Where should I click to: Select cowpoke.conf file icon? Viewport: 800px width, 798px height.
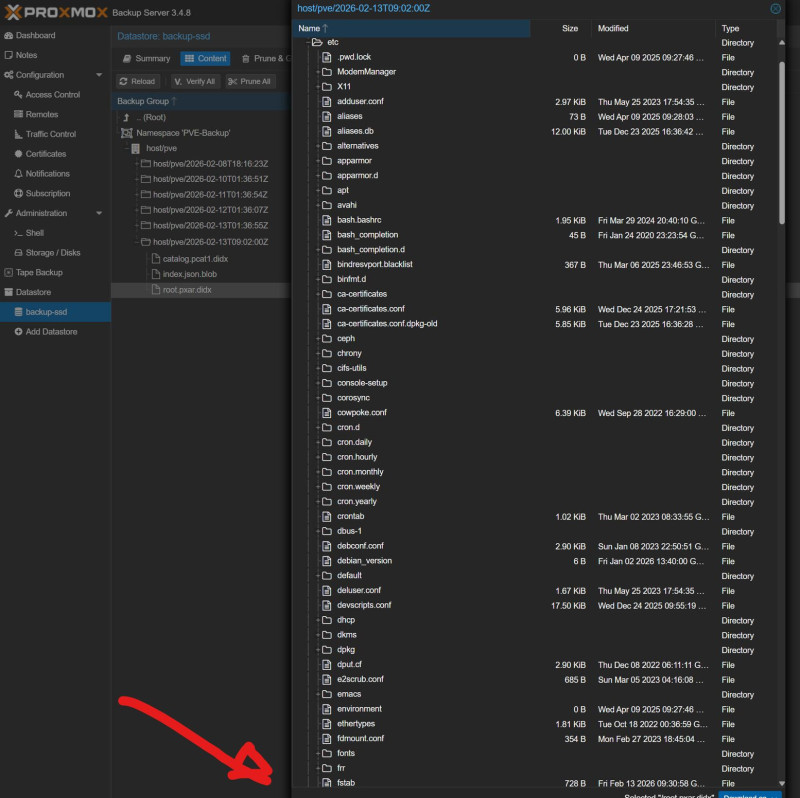tap(327, 412)
